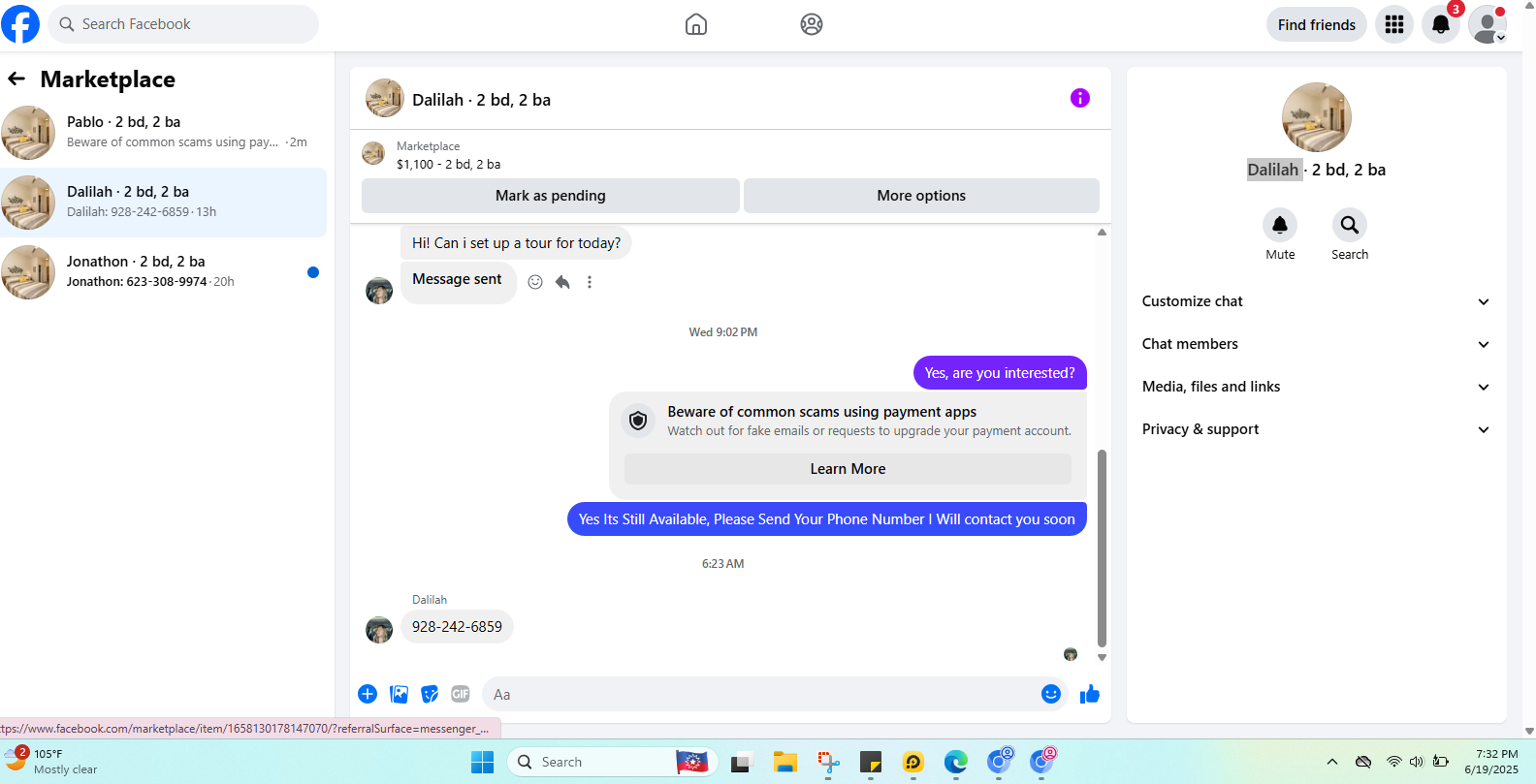Open More options for the listing

[x=921, y=196]
